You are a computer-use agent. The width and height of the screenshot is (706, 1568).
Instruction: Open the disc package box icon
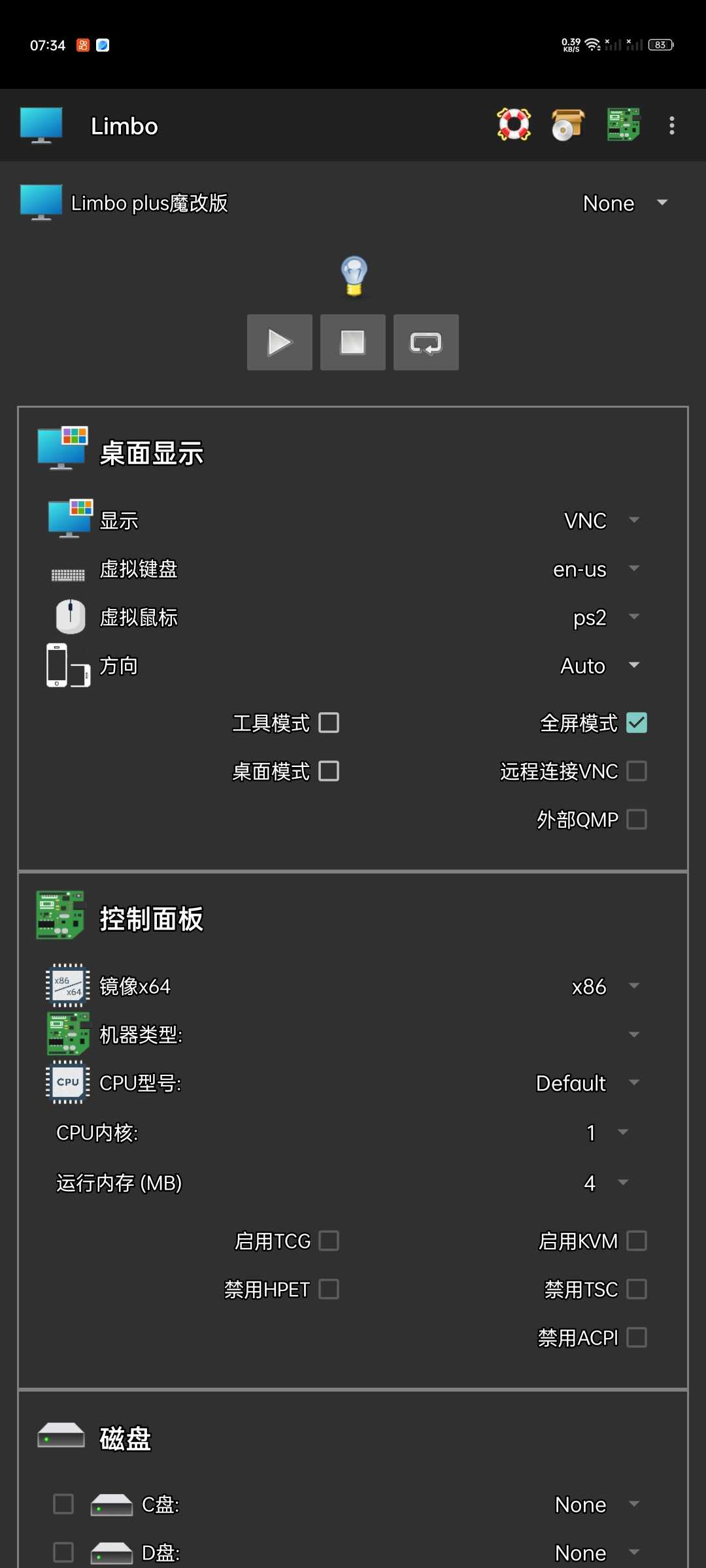tap(567, 125)
